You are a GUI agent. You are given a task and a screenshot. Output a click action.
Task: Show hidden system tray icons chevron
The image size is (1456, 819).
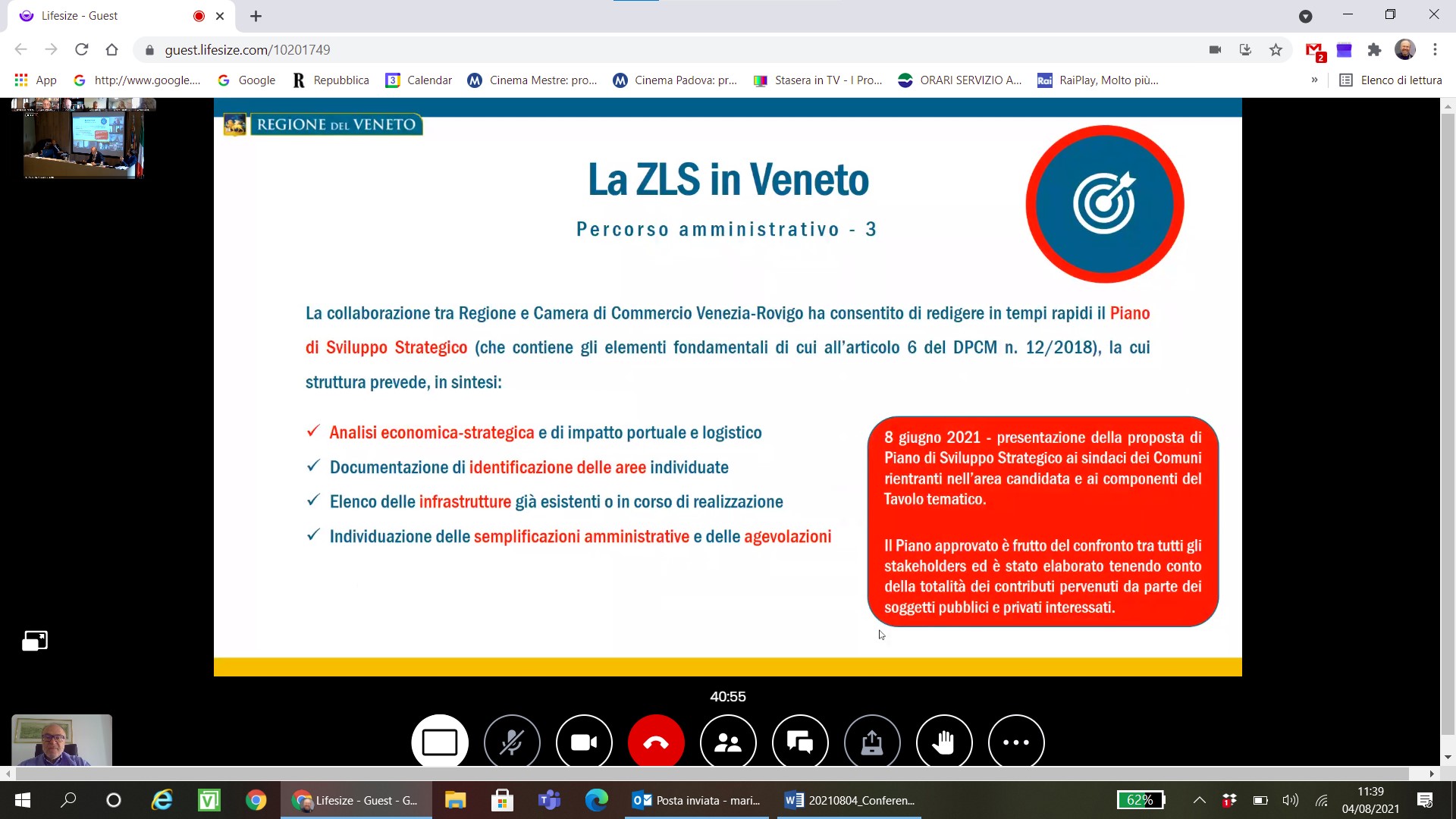(x=1200, y=800)
